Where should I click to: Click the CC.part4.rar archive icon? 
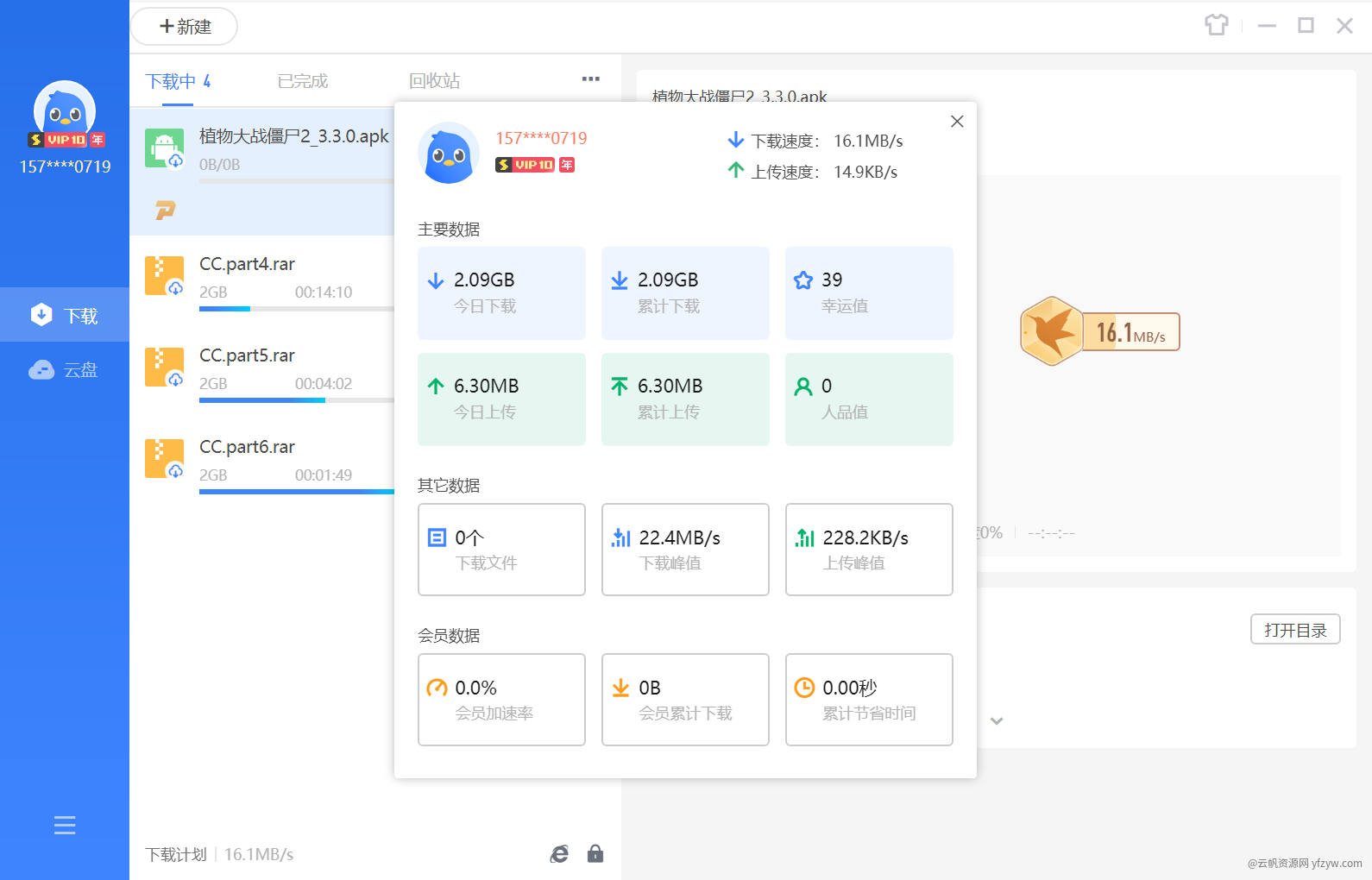164,276
